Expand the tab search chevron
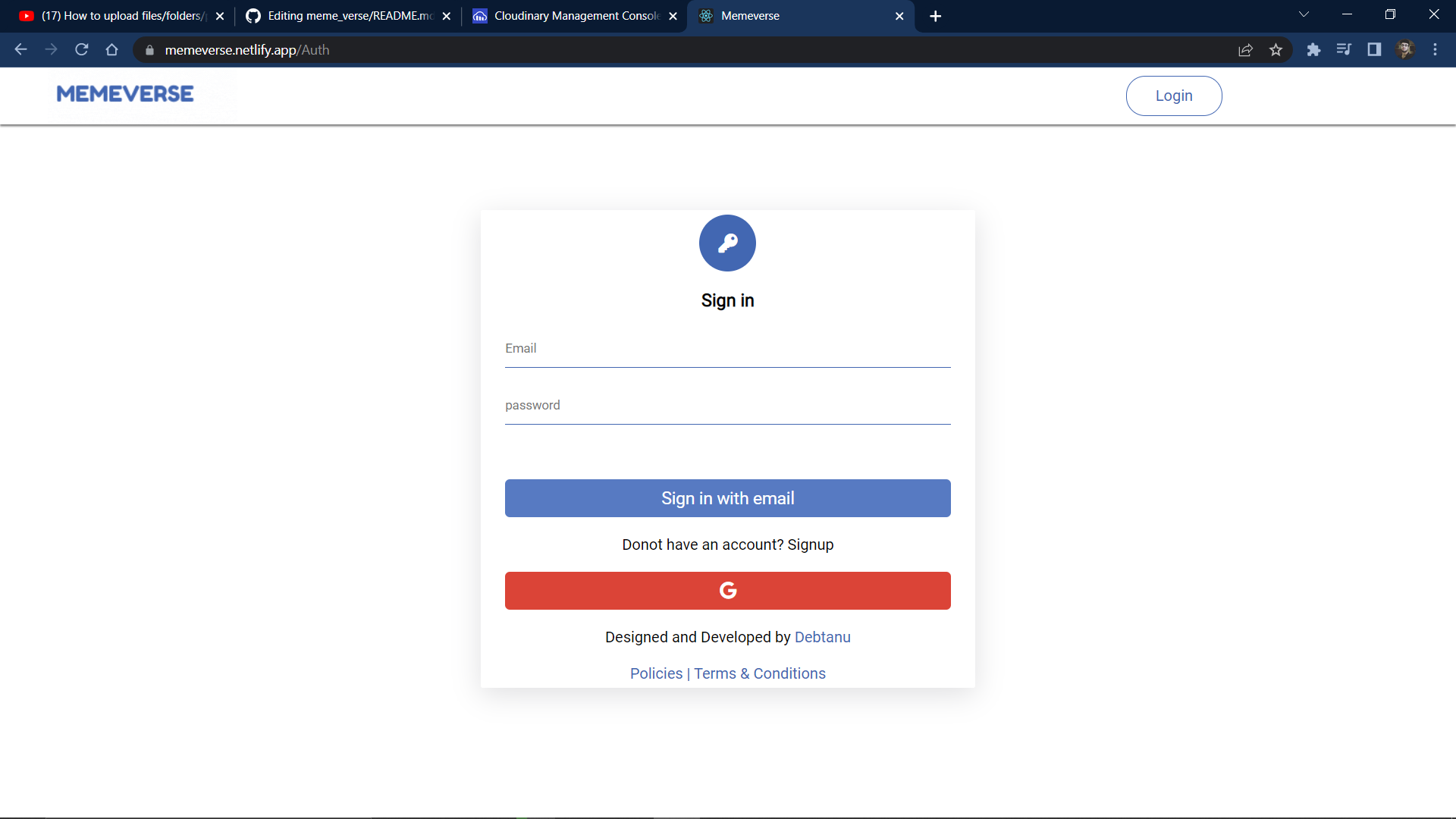The width and height of the screenshot is (1456, 819). 1304,15
